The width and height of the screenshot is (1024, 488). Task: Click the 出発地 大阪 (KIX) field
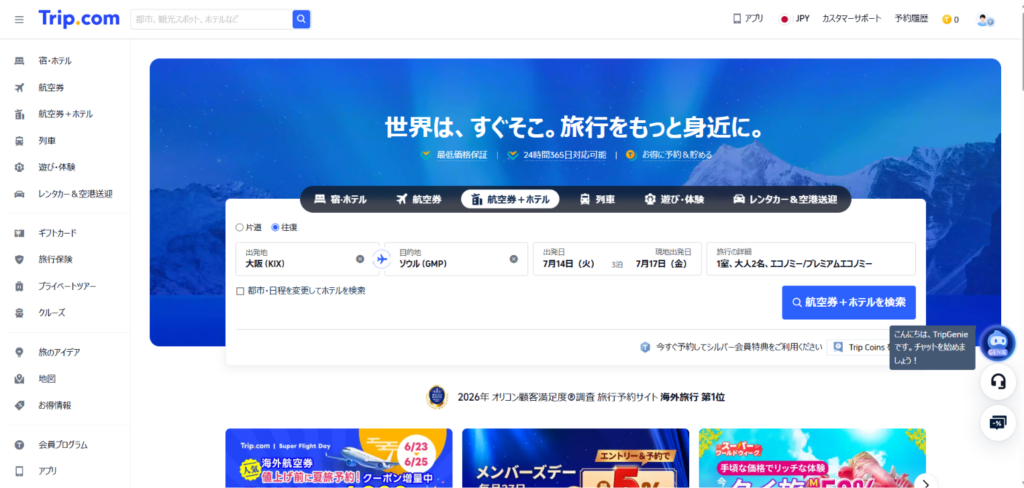point(307,259)
